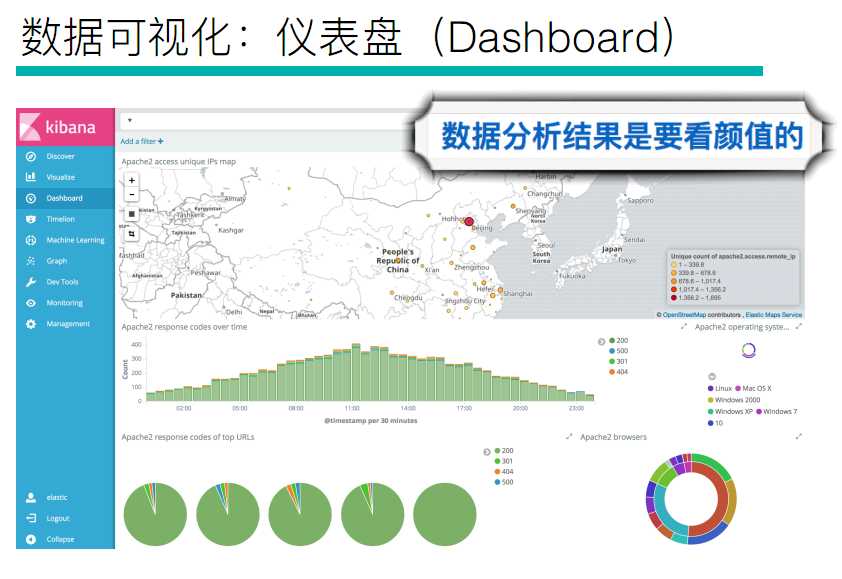Click the Apache2 browsers donut chart
The width and height of the screenshot is (842, 579).
(692, 499)
